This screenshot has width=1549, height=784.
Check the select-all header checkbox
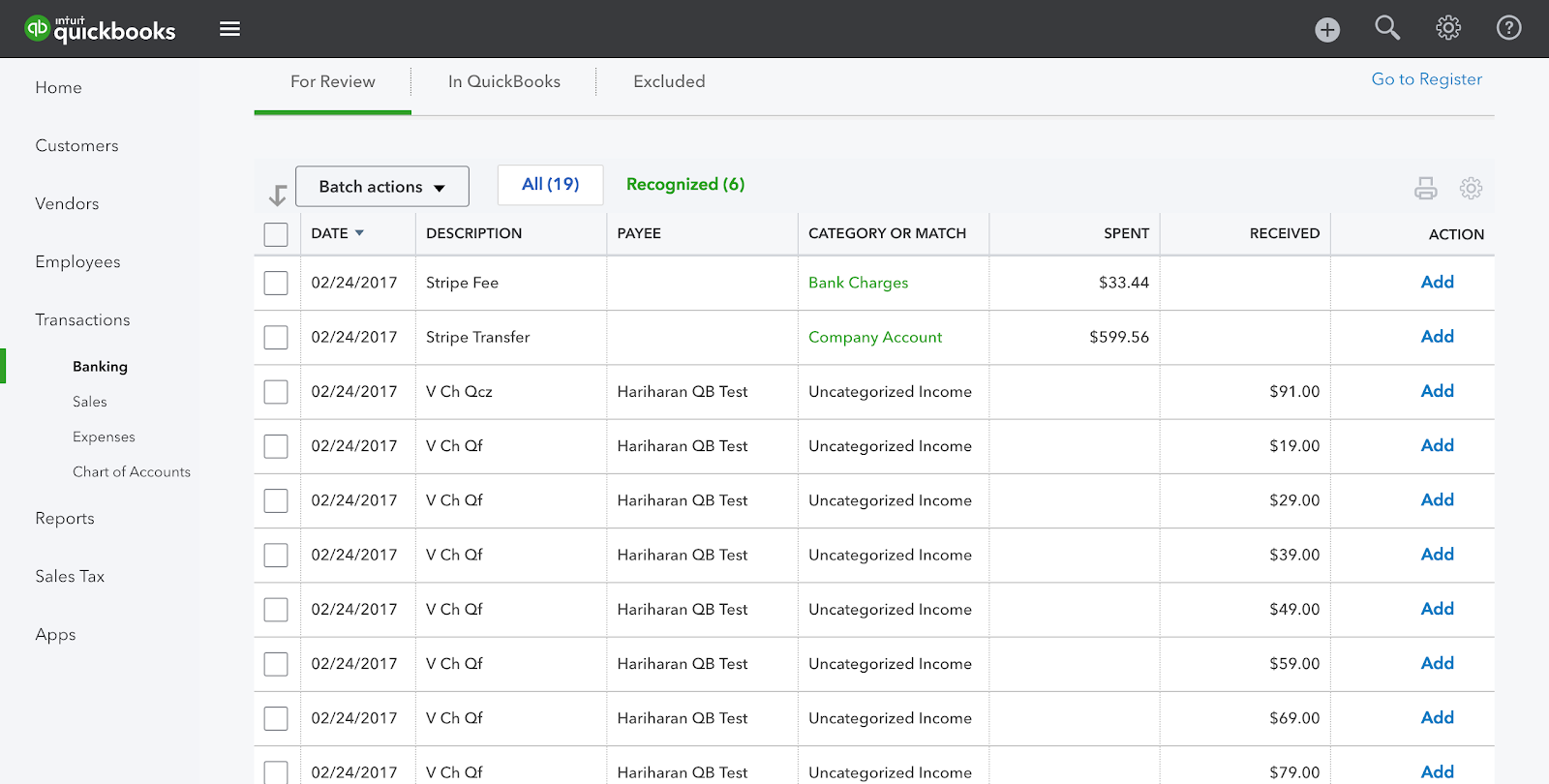pyautogui.click(x=276, y=234)
